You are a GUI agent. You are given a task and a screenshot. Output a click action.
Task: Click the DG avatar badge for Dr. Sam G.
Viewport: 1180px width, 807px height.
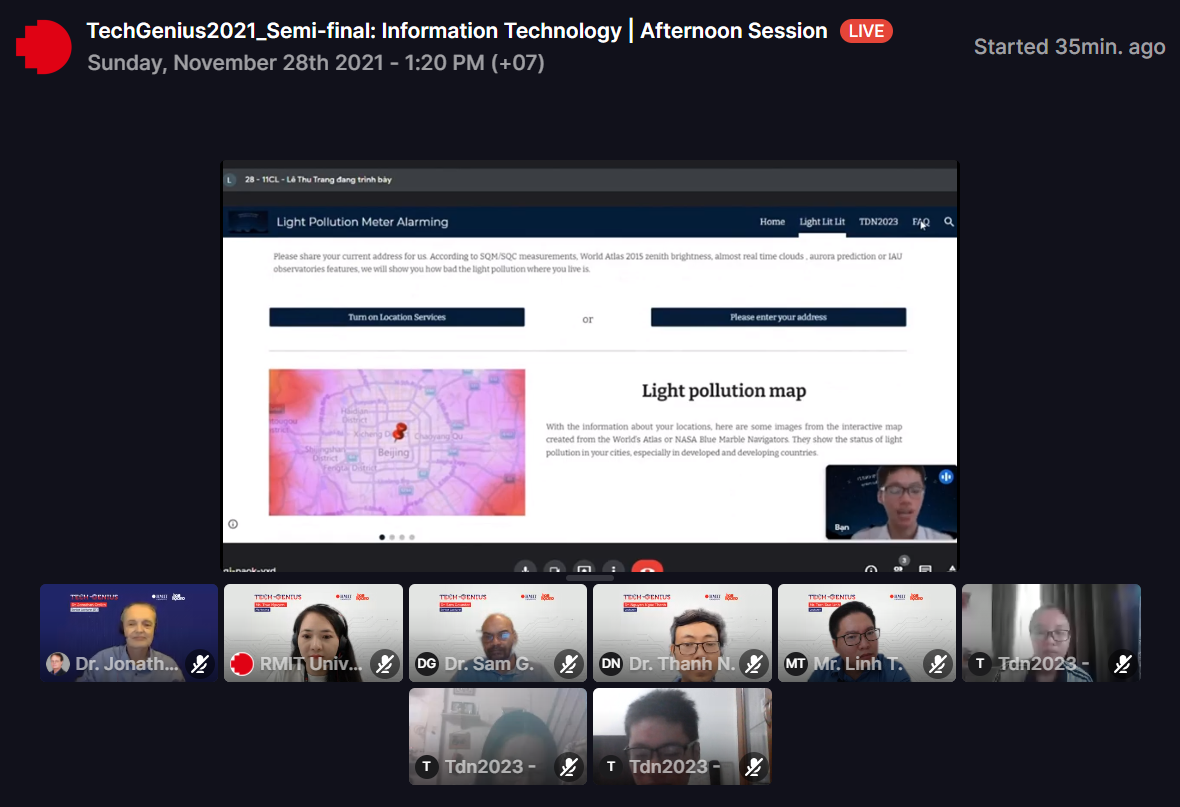point(427,664)
